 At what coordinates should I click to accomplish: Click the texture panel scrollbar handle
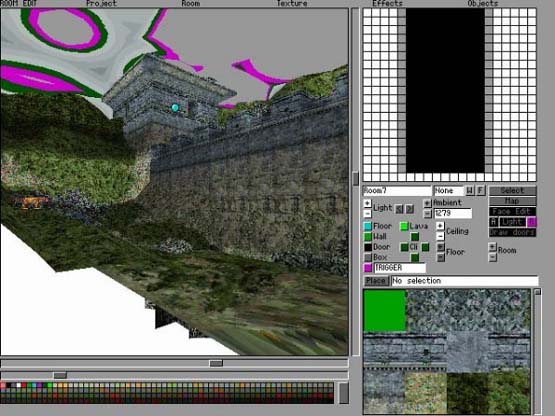(537, 292)
